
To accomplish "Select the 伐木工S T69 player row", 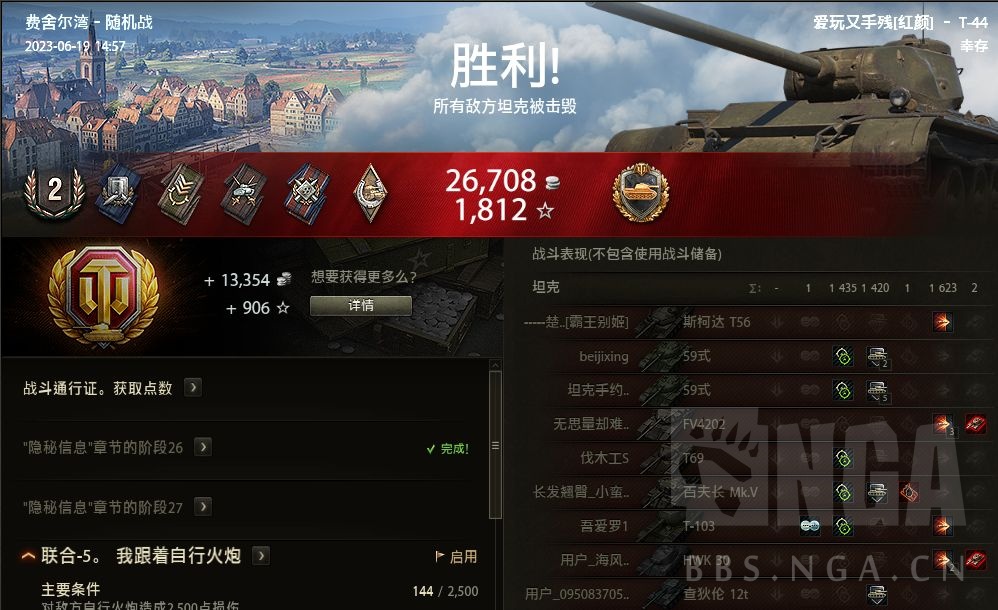I will [x=754, y=458].
